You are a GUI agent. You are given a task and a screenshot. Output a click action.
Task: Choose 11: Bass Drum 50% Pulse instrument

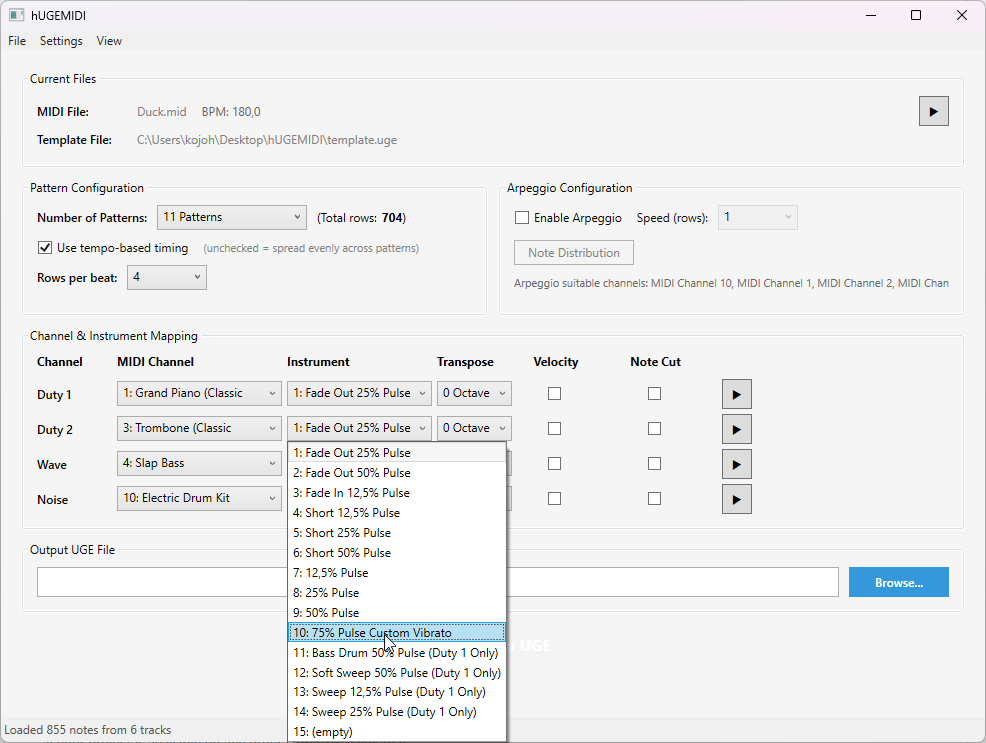coord(397,653)
